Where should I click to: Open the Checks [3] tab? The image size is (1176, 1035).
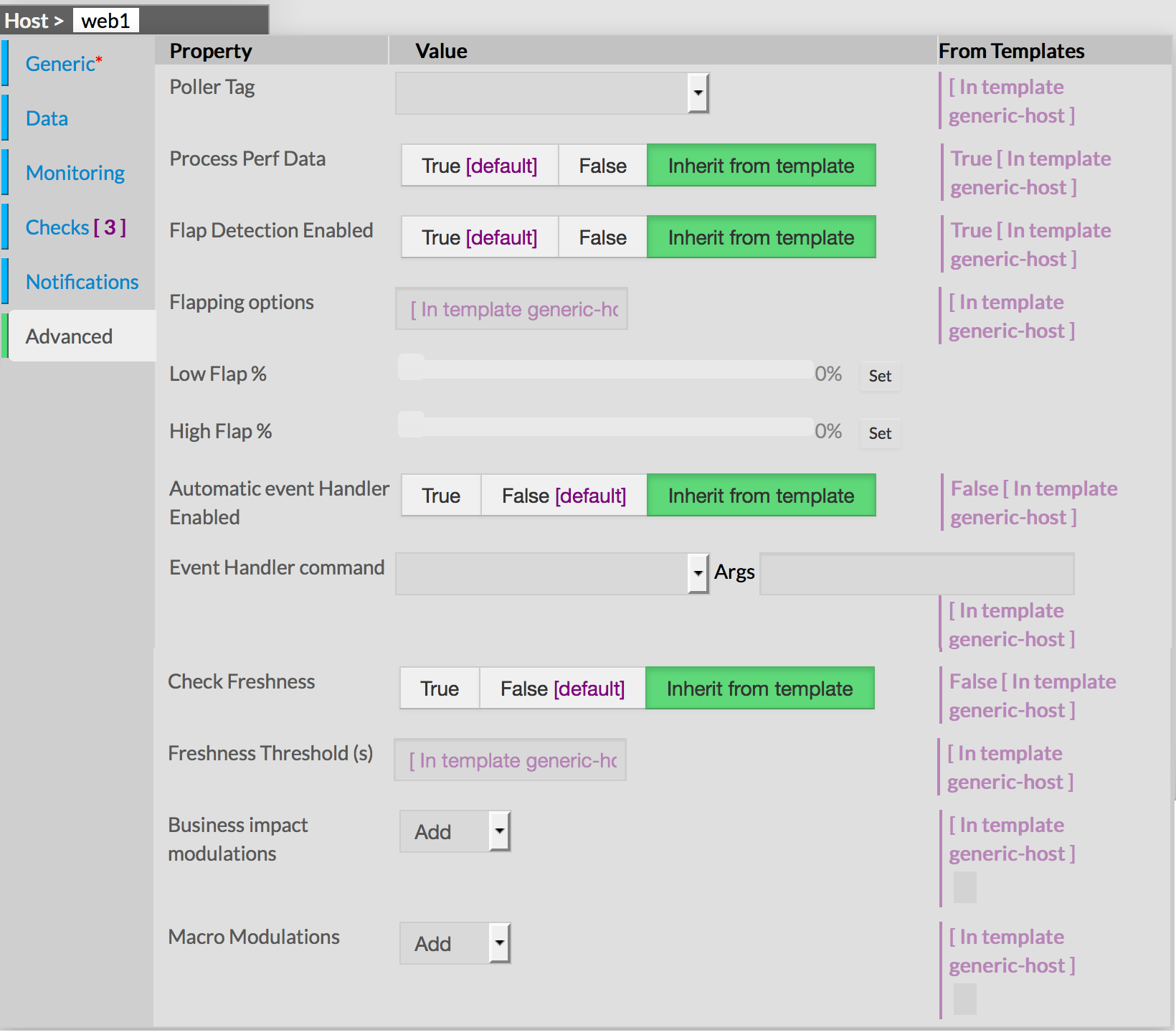[75, 227]
